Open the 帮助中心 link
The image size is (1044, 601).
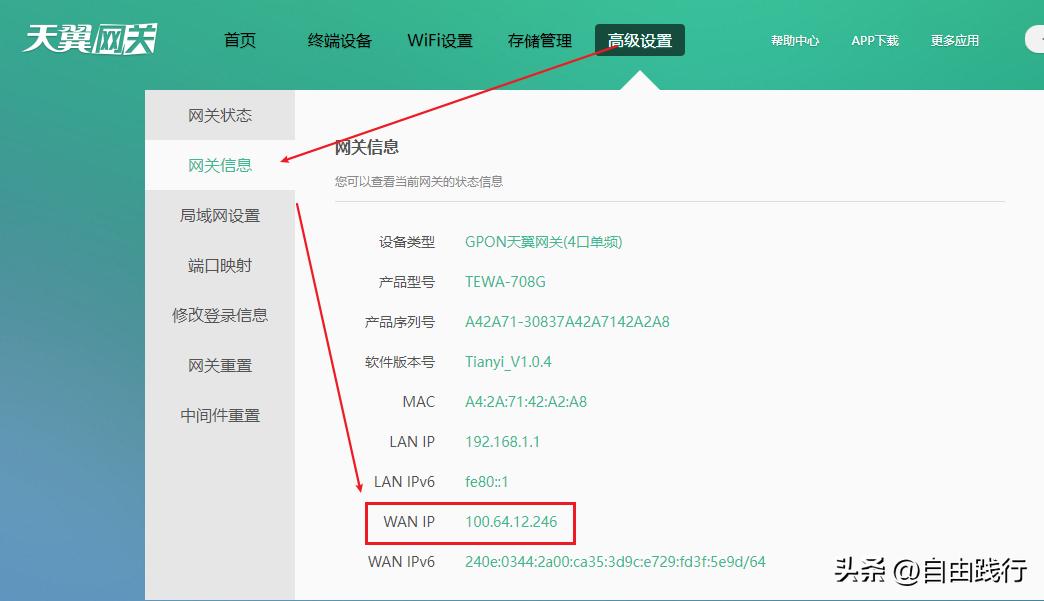796,40
